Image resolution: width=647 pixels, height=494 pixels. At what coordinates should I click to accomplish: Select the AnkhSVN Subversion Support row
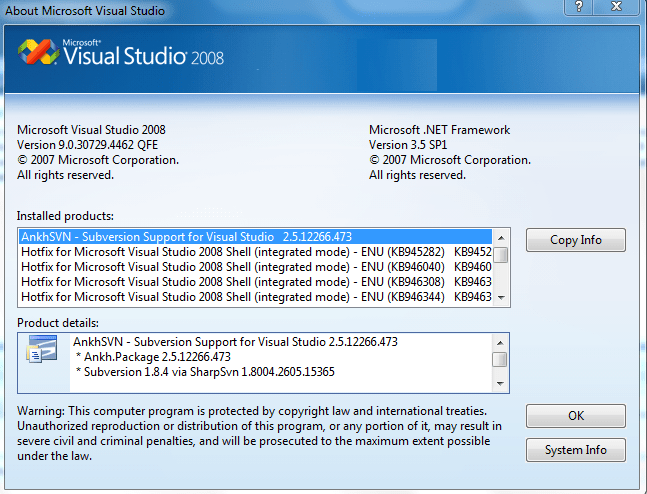pyautogui.click(x=255, y=236)
